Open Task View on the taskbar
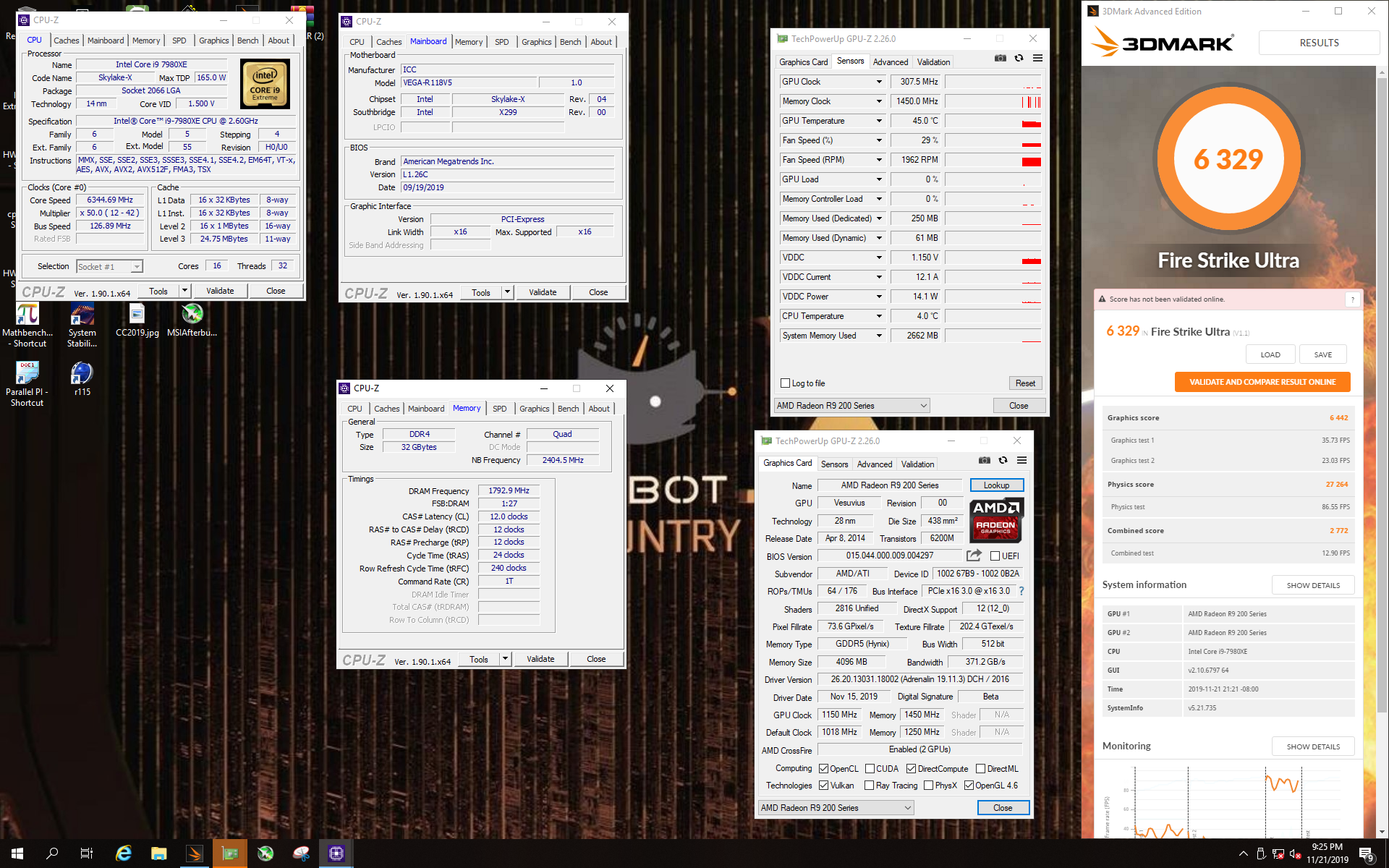Screen dimensions: 1389x868 point(87,854)
